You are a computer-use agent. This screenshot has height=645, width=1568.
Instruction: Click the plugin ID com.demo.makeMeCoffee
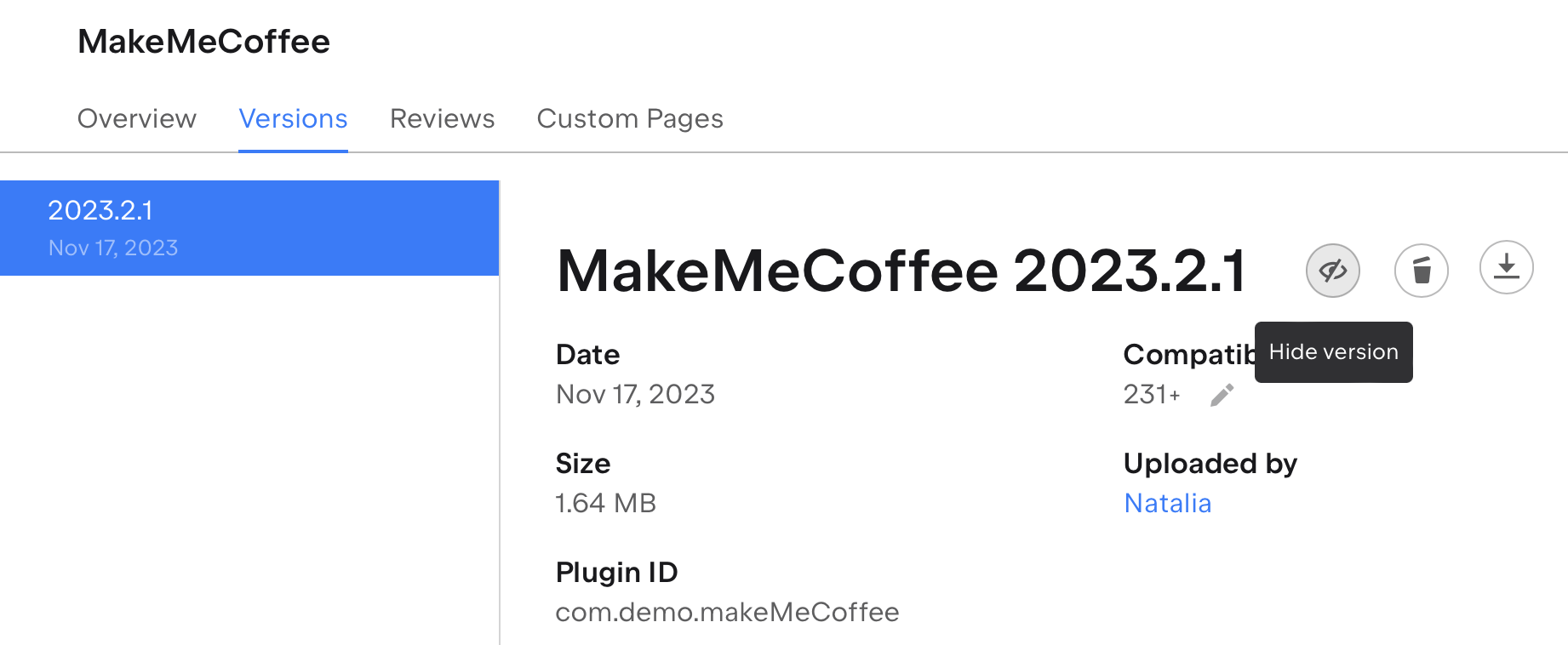pos(727,612)
